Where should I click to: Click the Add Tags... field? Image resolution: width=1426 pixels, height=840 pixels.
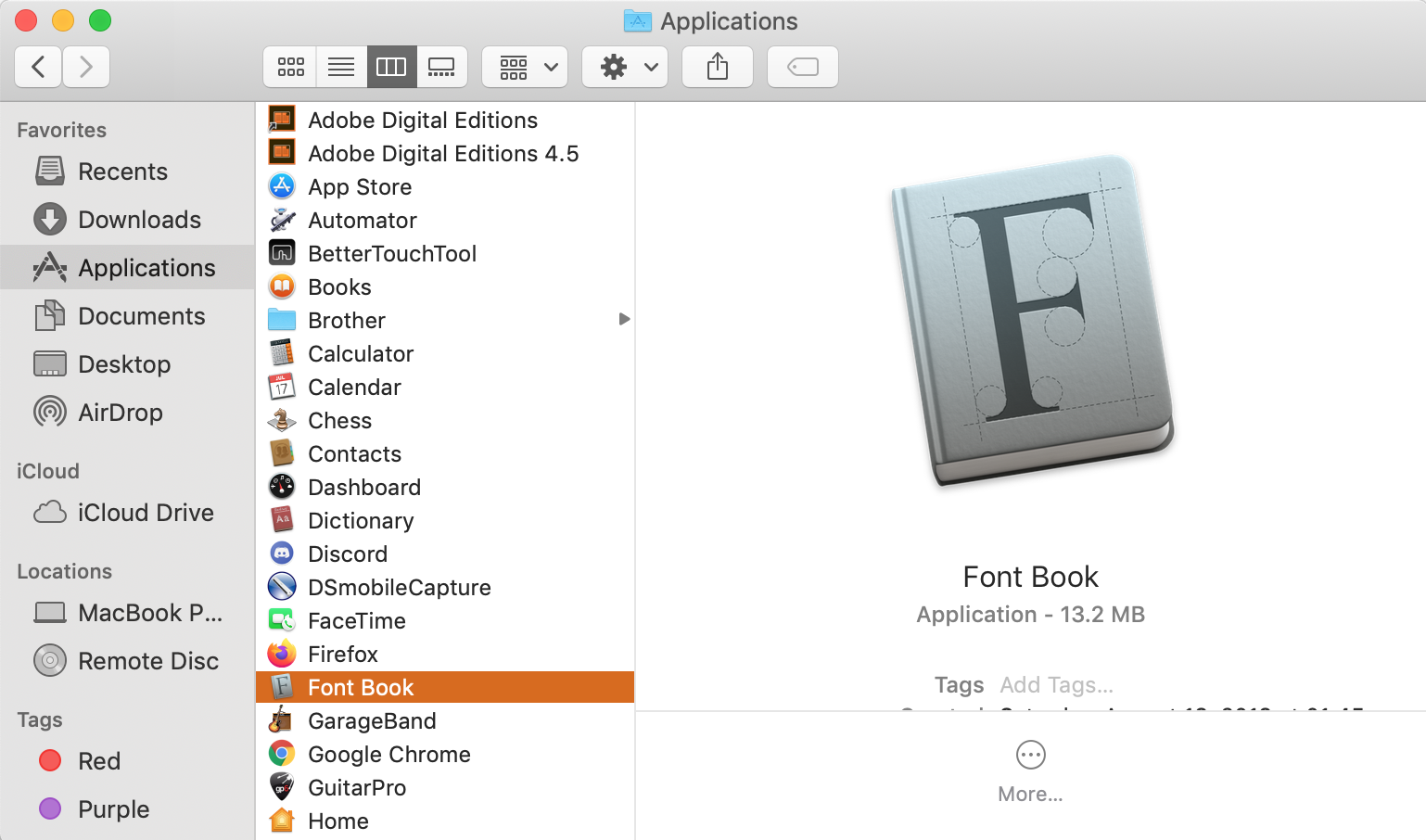[1056, 685]
